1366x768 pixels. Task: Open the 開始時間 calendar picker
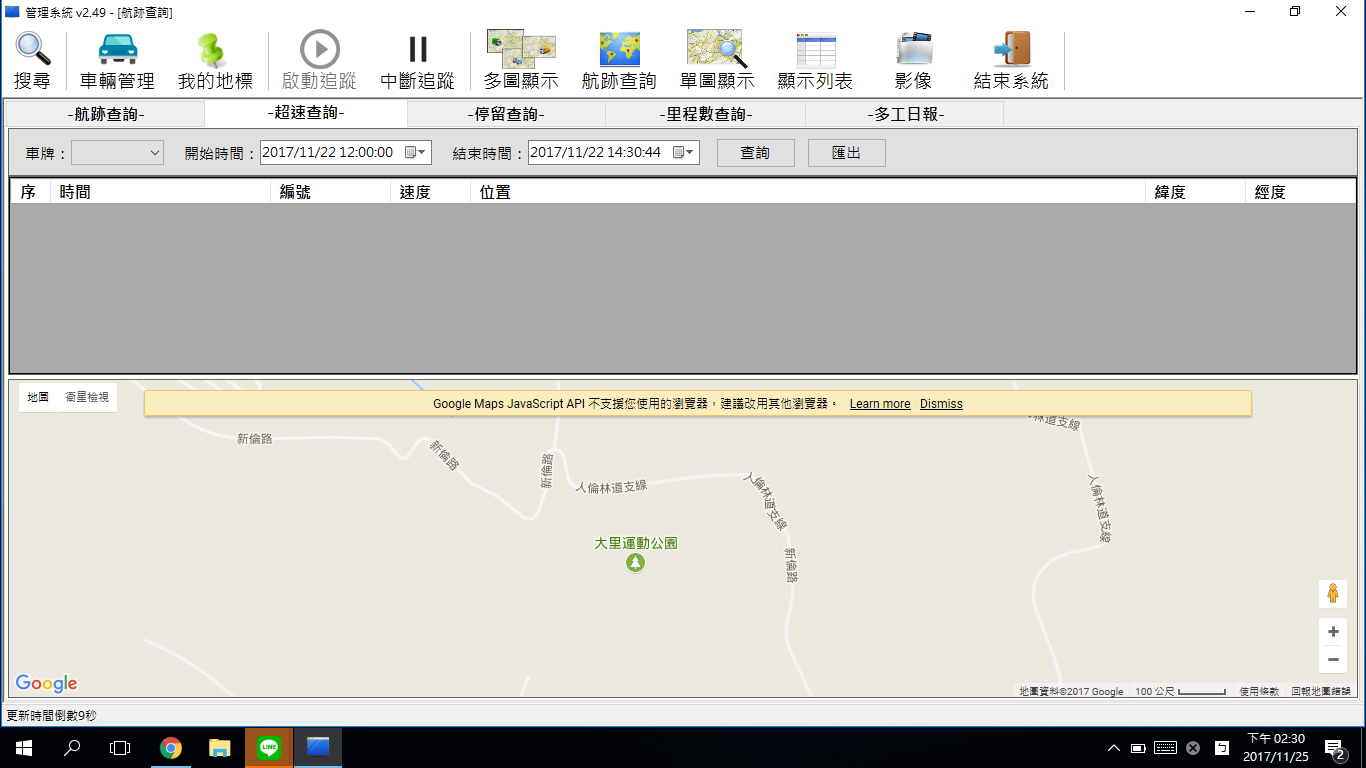416,153
